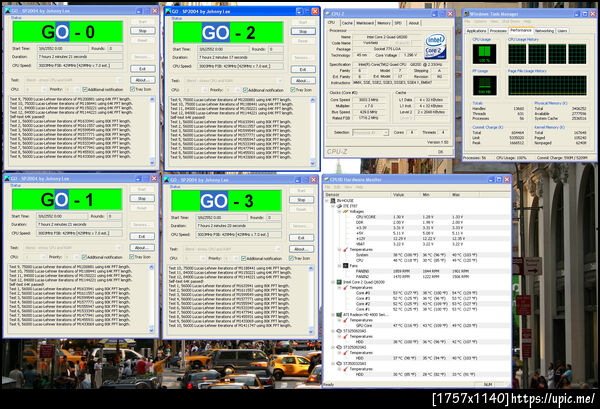Image resolution: width=600 pixels, height=409 pixels.
Task: Switch to the Cache tab in CPU-Z
Action: pos(347,23)
